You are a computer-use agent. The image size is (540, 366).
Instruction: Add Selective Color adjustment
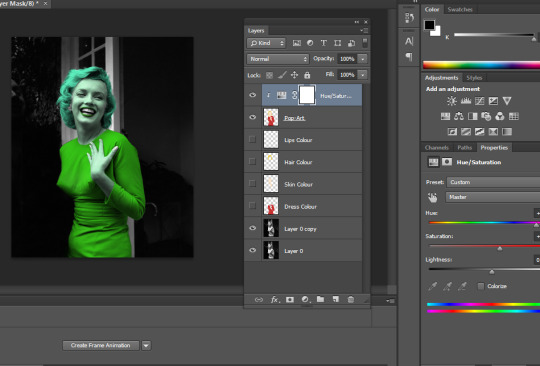tap(493, 132)
